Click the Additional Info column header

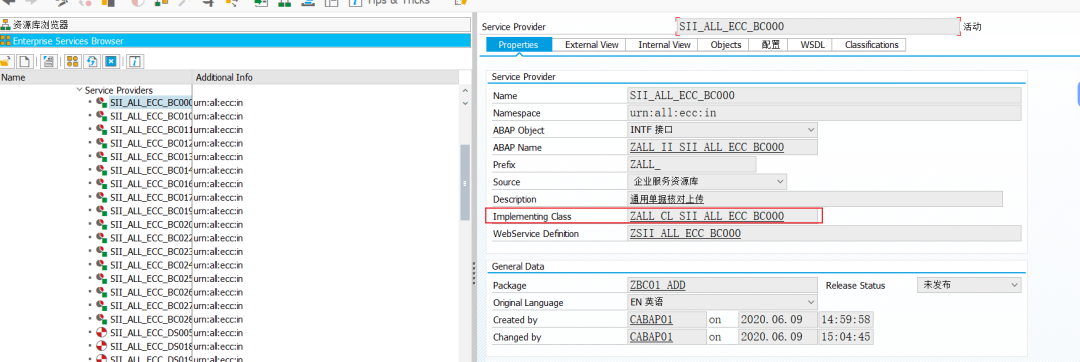tap(325, 78)
